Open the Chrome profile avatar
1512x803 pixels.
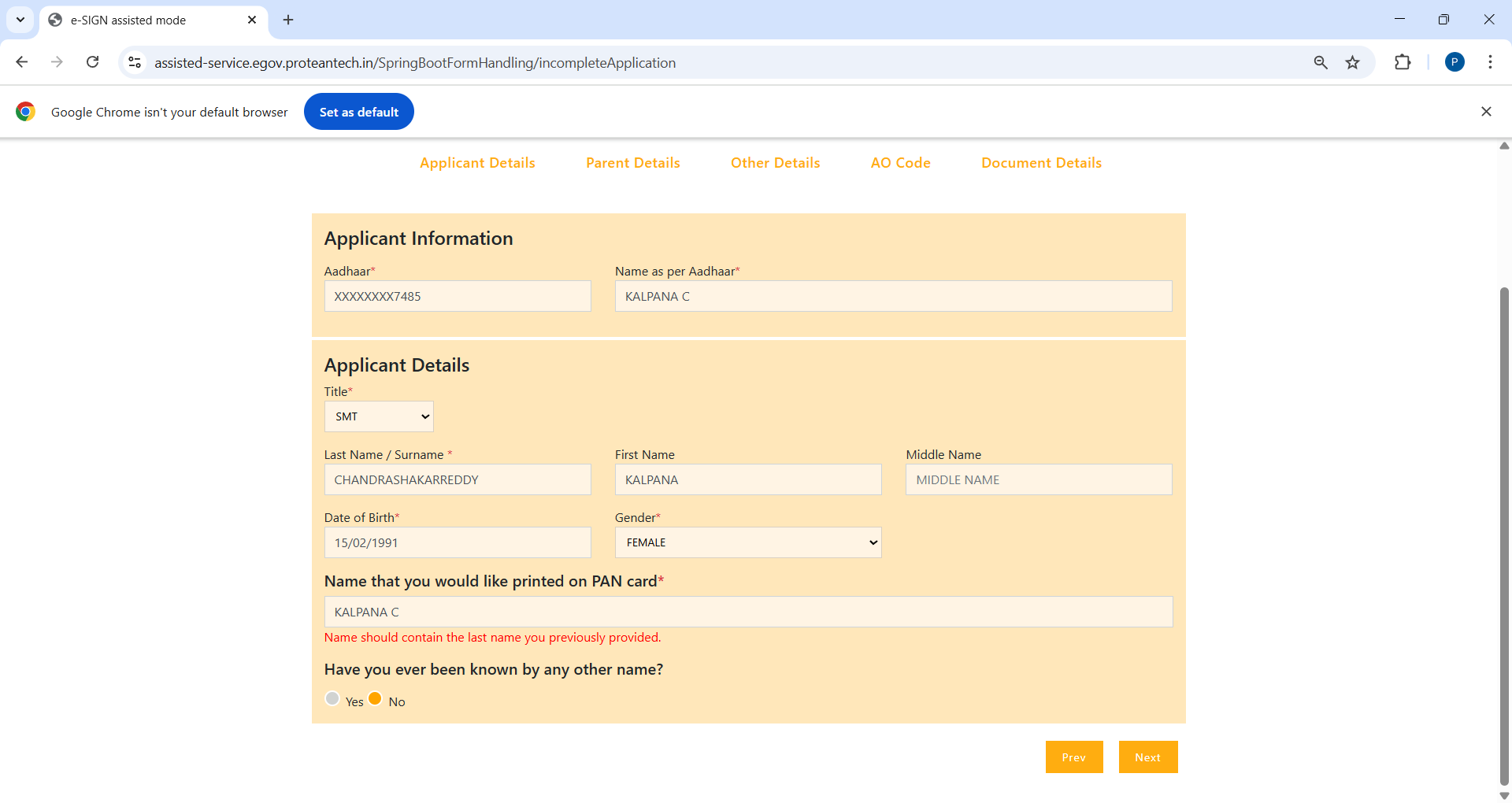click(x=1455, y=62)
